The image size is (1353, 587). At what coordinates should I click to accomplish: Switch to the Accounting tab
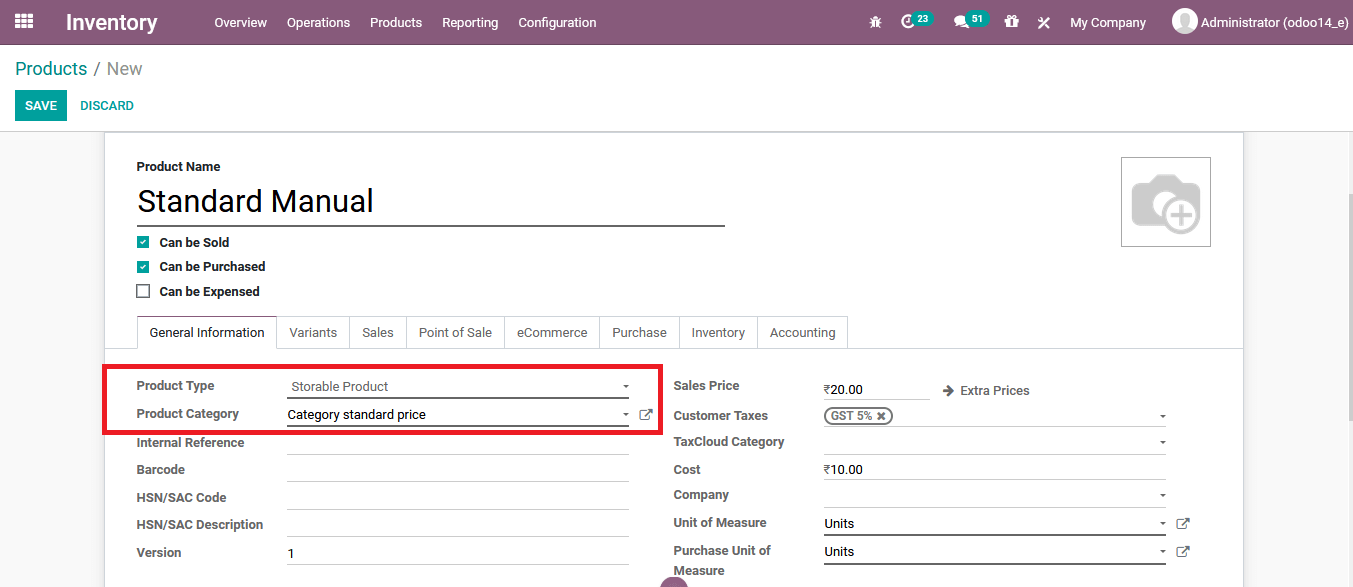802,332
